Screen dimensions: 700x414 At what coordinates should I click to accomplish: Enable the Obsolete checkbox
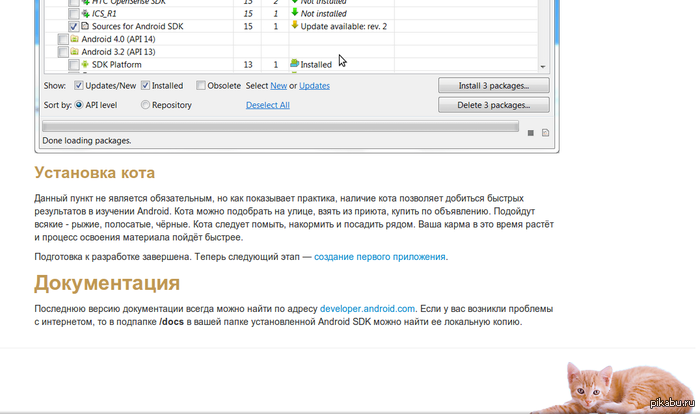coord(202,86)
